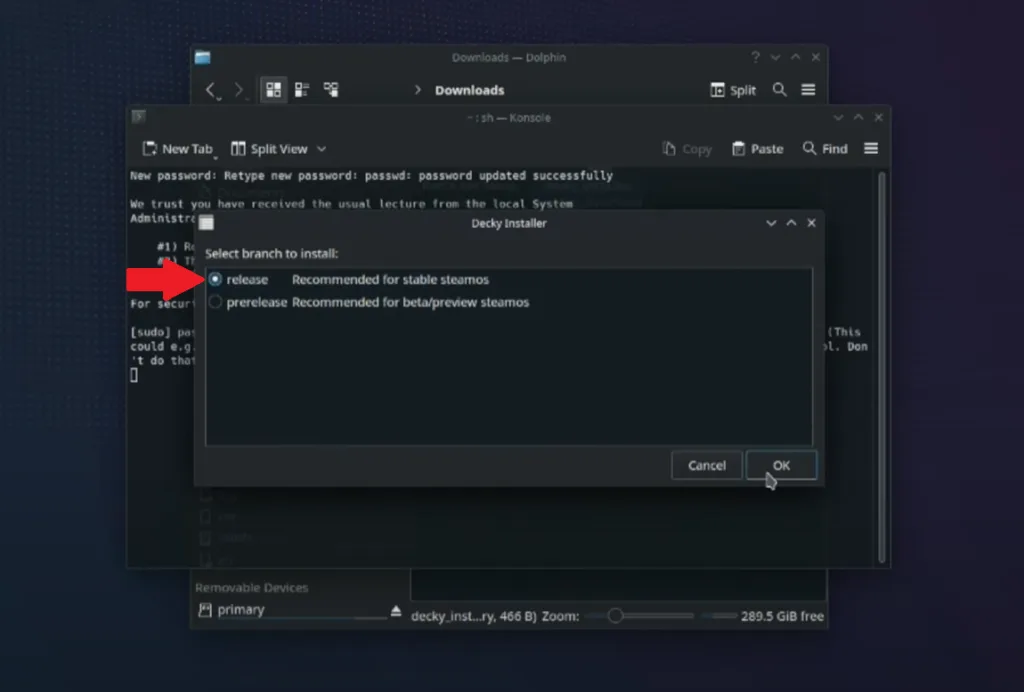Click the Decky Installer window icon
Viewport: 1024px width, 692px height.
coord(206,223)
